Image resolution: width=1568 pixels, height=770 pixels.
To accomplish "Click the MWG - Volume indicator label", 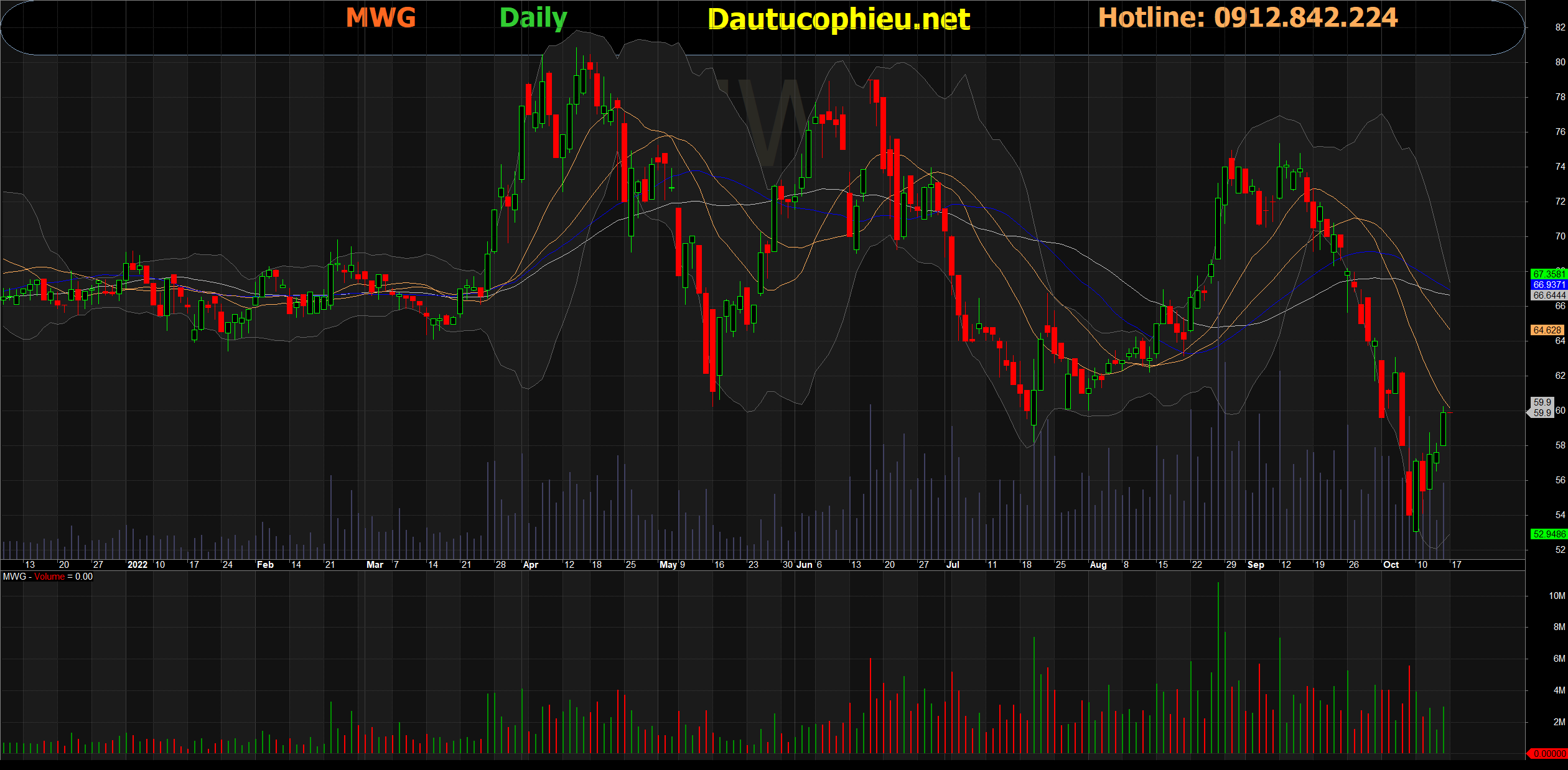I will [x=48, y=577].
